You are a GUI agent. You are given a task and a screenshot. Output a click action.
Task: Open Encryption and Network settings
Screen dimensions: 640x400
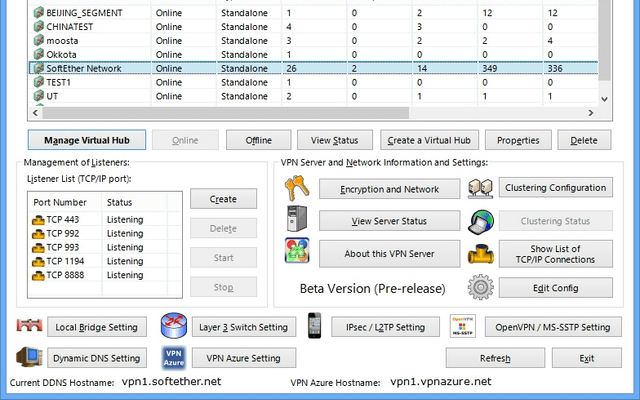click(x=389, y=189)
